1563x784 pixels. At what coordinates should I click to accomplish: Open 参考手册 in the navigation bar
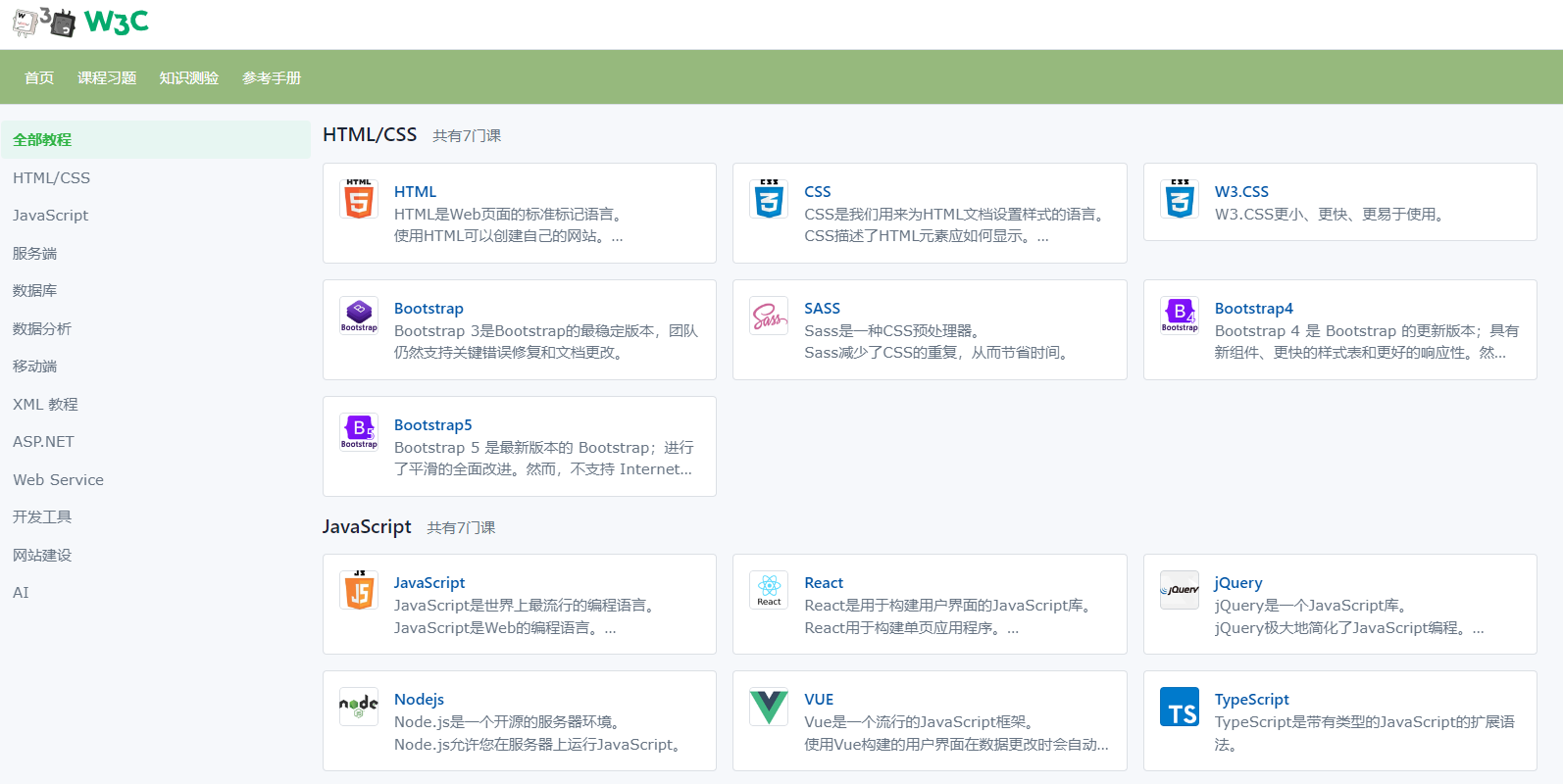pos(272,78)
